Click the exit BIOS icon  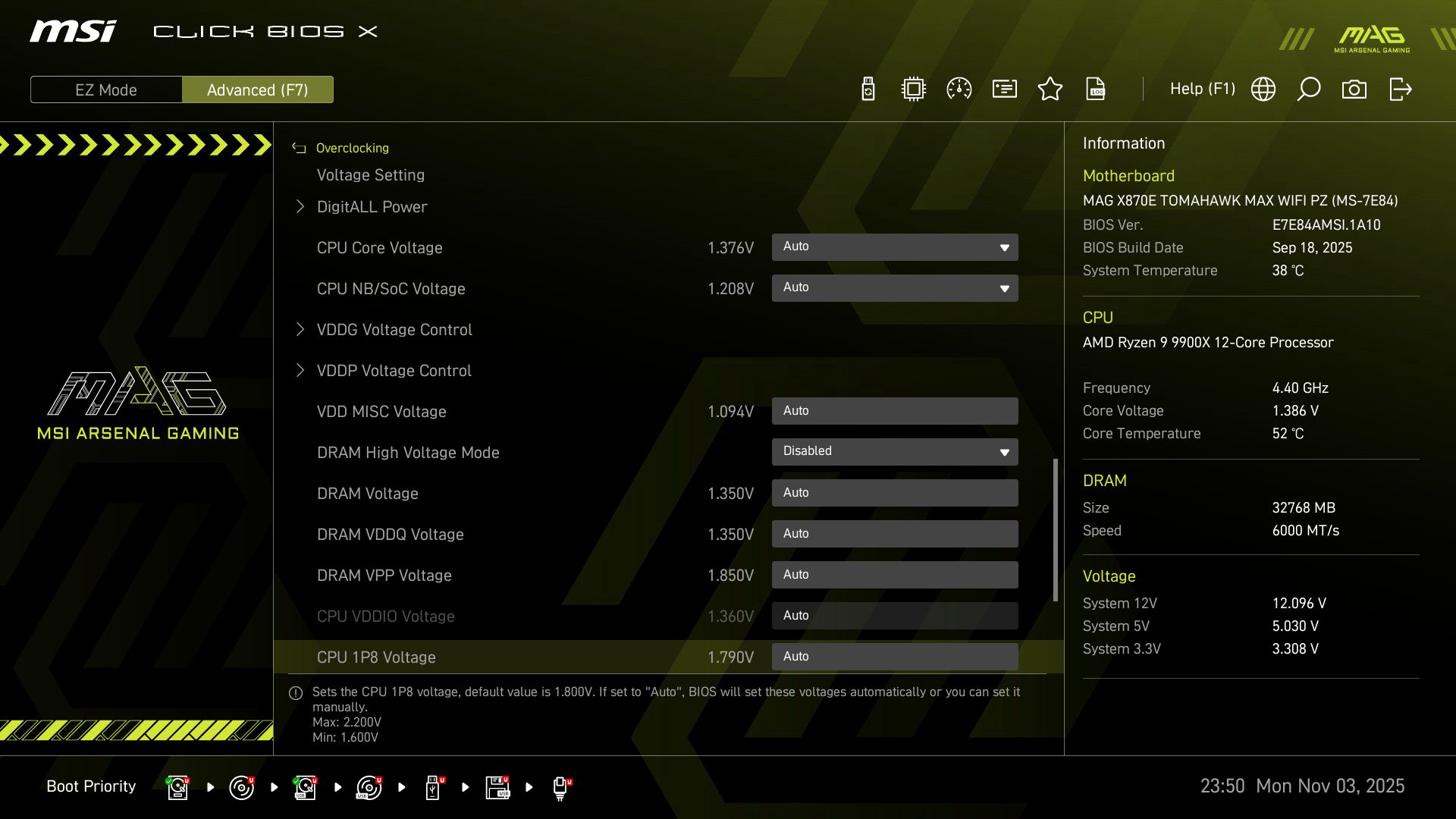1400,89
